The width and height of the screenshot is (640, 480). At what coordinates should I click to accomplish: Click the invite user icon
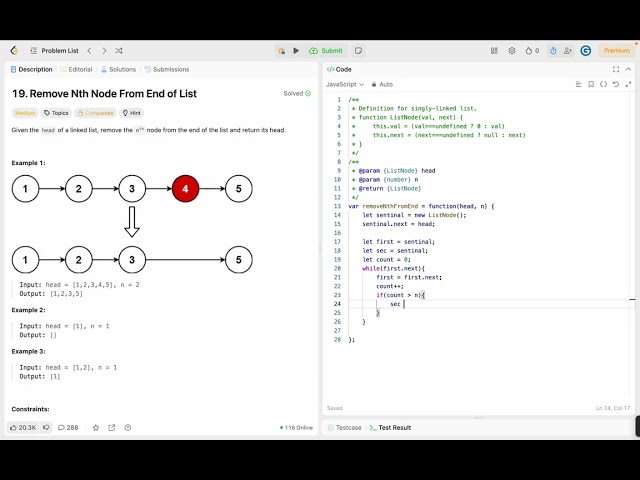click(568, 51)
